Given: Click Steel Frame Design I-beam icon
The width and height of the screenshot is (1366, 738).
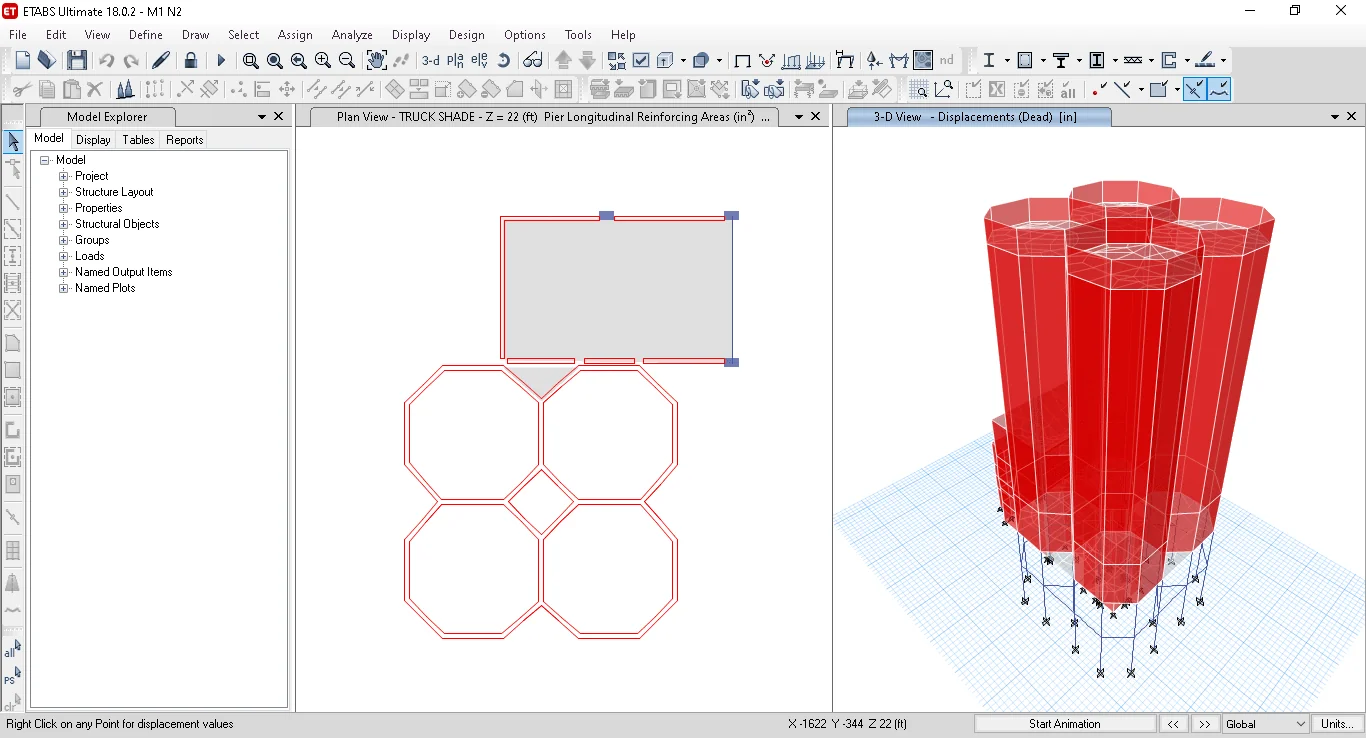Looking at the screenshot, I should (990, 61).
